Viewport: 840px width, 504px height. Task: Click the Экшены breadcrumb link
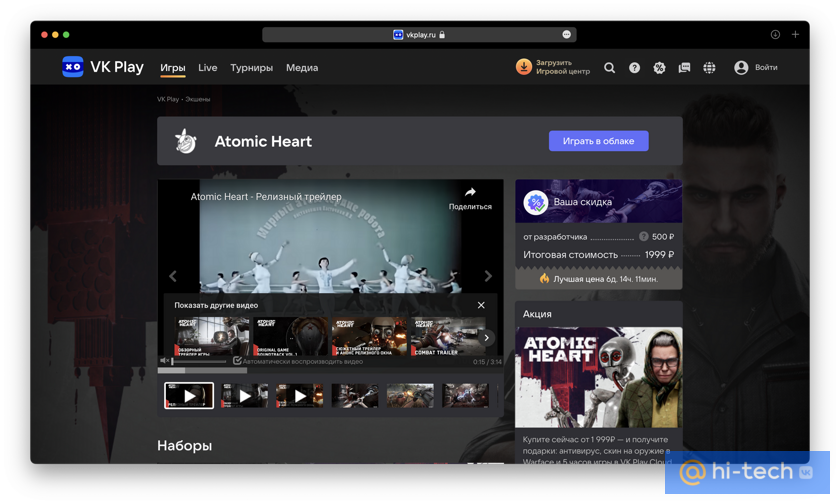point(198,99)
